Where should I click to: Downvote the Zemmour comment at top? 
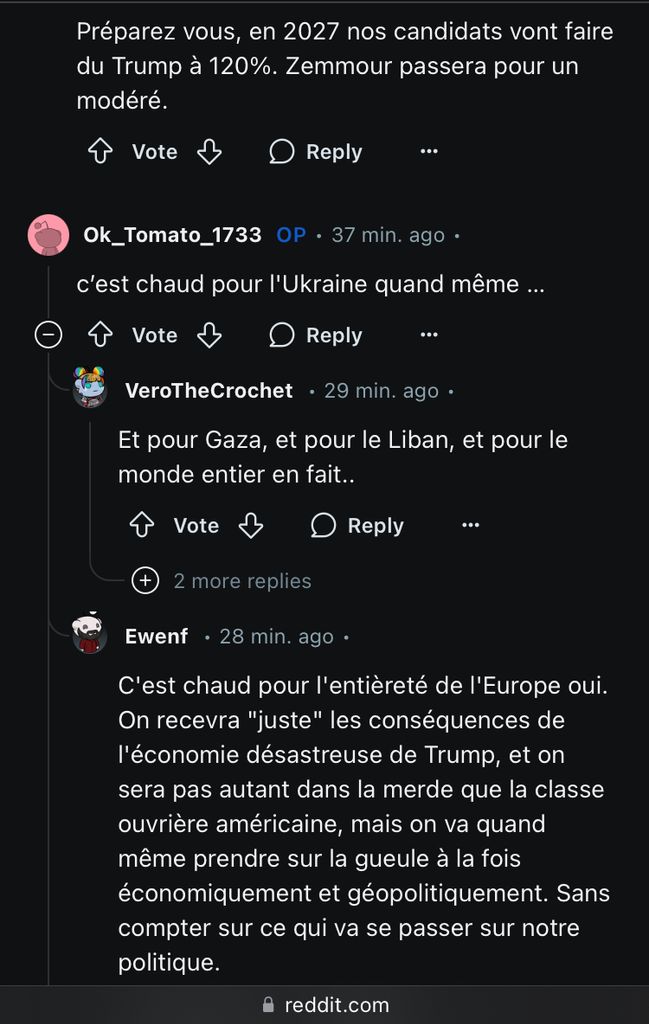pyautogui.click(x=209, y=152)
